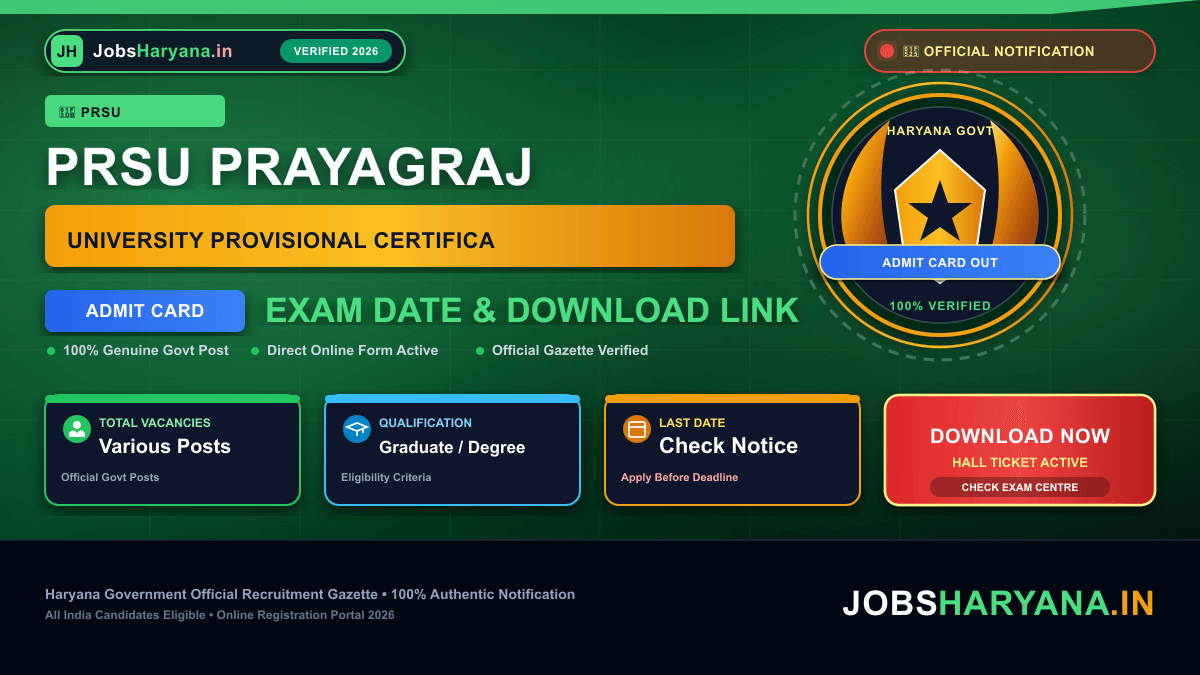Click the person icon in Total Vacancies card
The height and width of the screenshot is (675, 1200).
click(77, 429)
